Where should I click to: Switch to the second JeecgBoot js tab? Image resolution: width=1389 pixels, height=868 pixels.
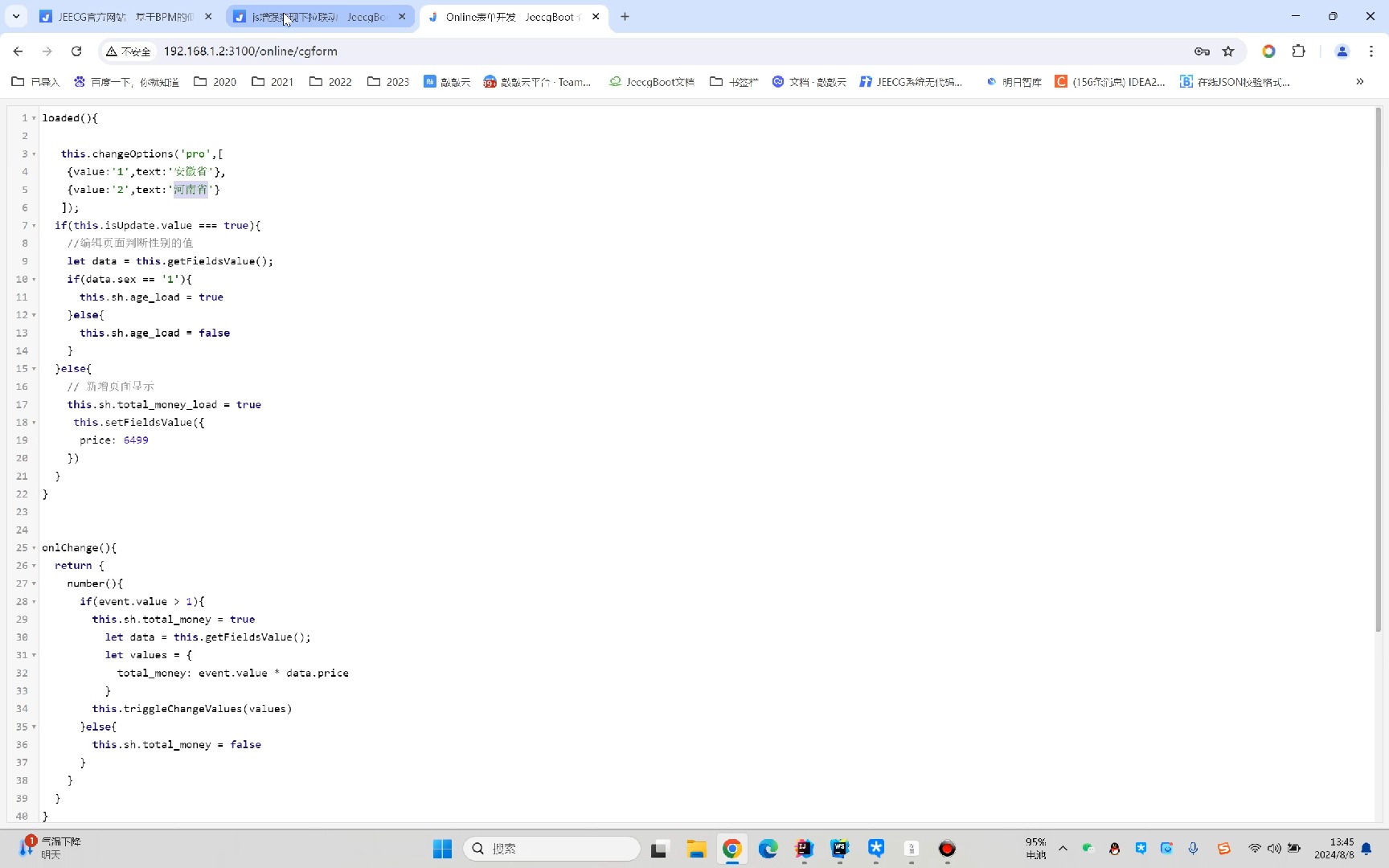tap(319, 16)
